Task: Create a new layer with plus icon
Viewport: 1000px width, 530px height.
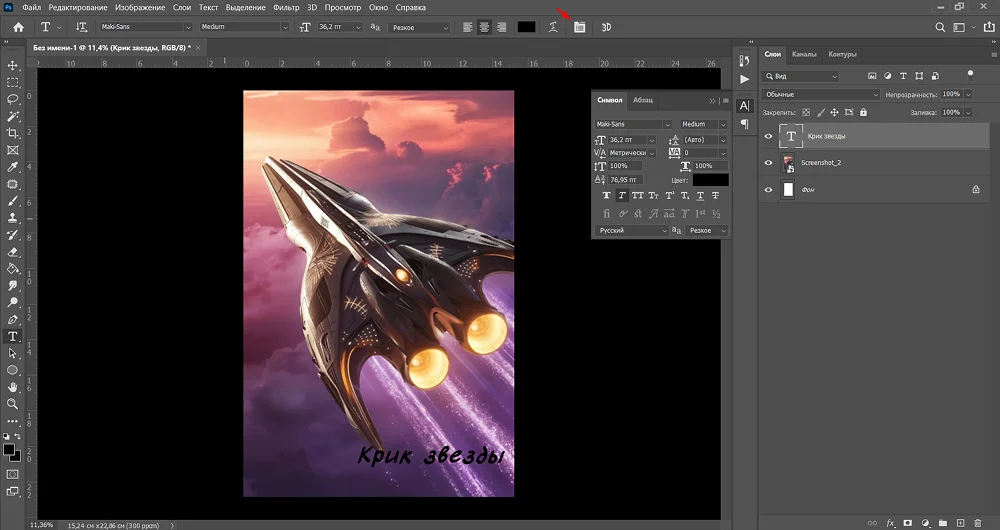Action: click(961, 523)
